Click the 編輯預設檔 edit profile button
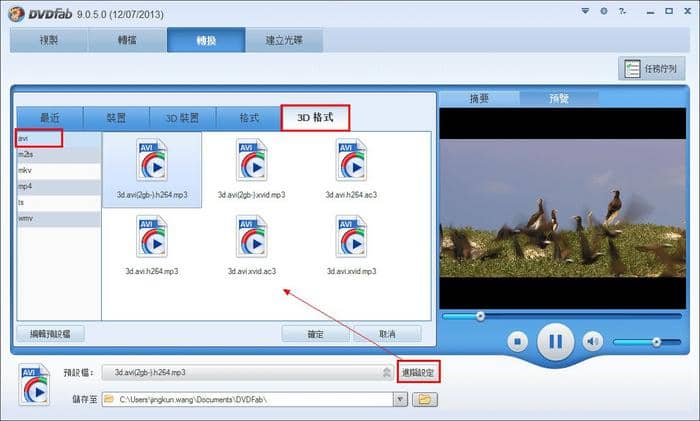The height and width of the screenshot is (421, 700). [x=50, y=333]
